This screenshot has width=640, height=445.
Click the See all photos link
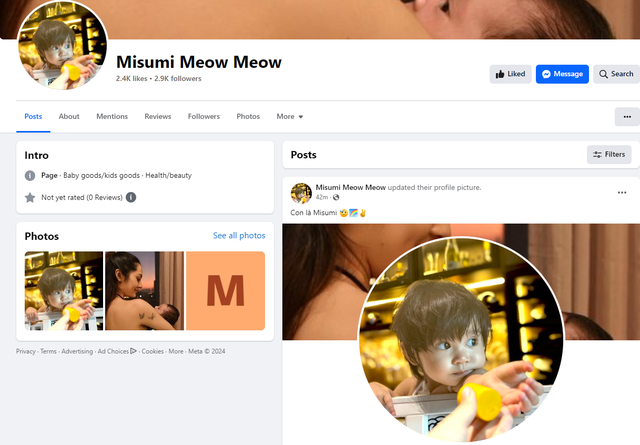(x=239, y=236)
